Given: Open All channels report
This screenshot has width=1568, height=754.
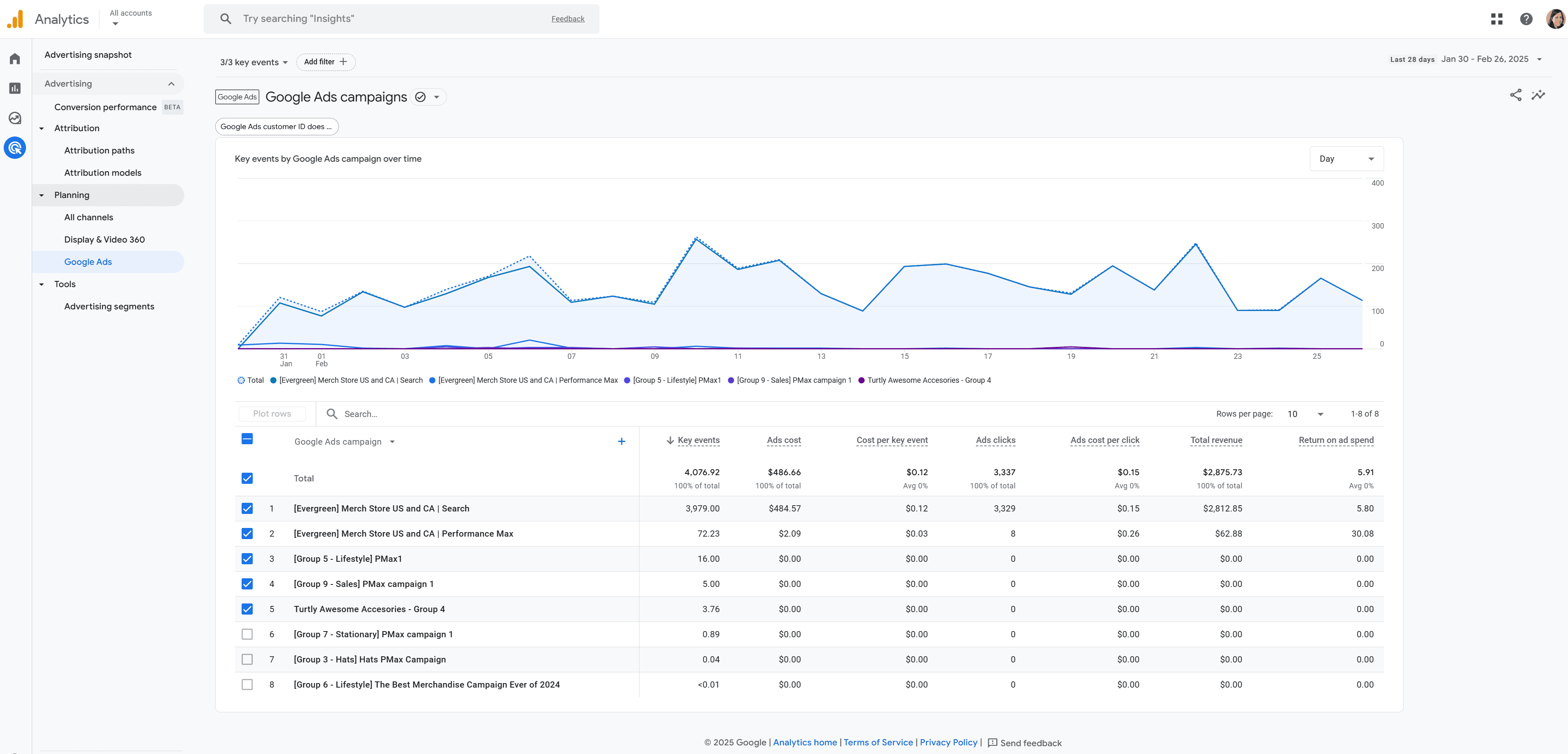Looking at the screenshot, I should click(89, 217).
